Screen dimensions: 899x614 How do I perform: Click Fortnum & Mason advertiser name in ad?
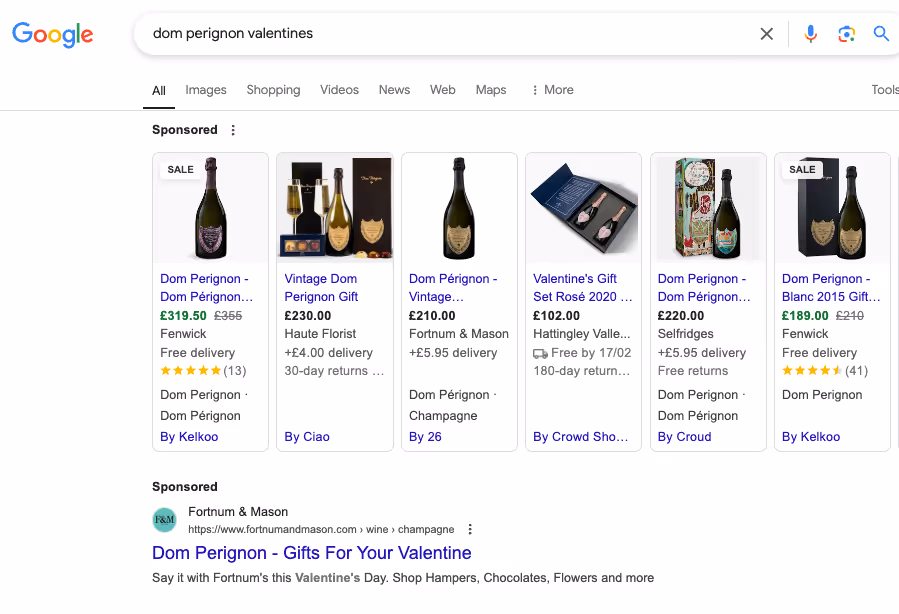pos(238,511)
